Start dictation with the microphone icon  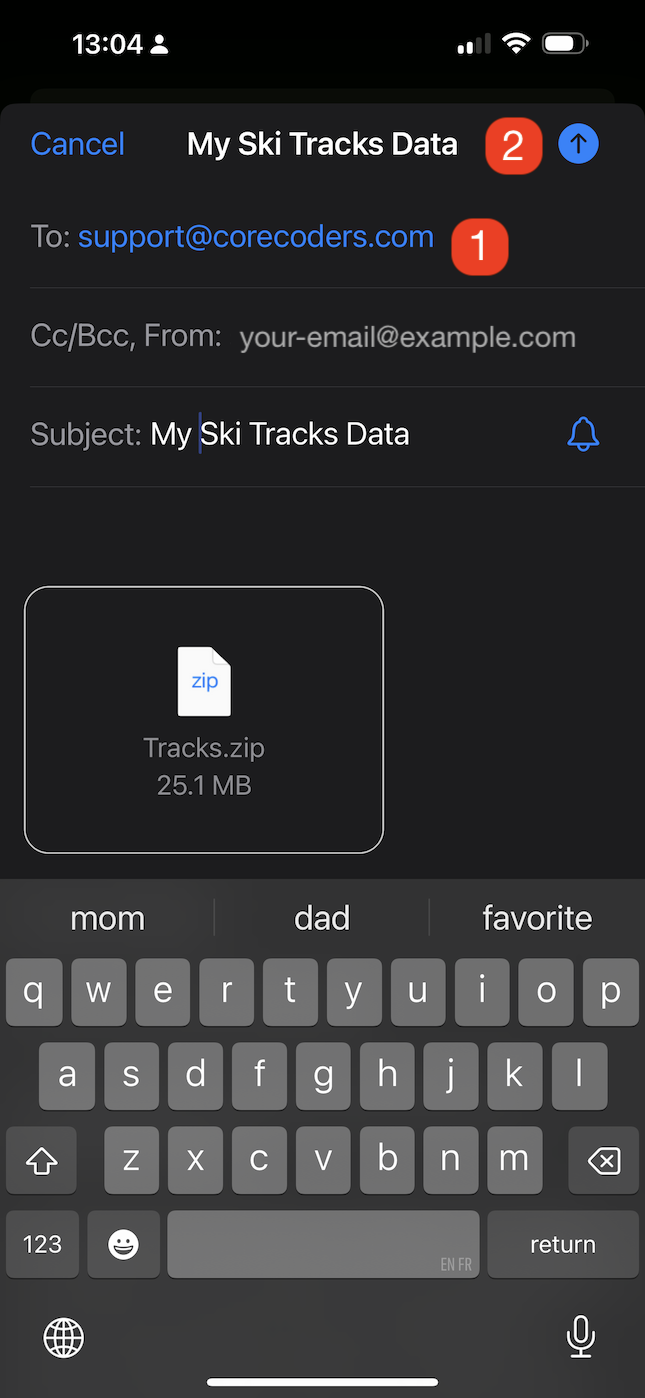click(x=580, y=1336)
